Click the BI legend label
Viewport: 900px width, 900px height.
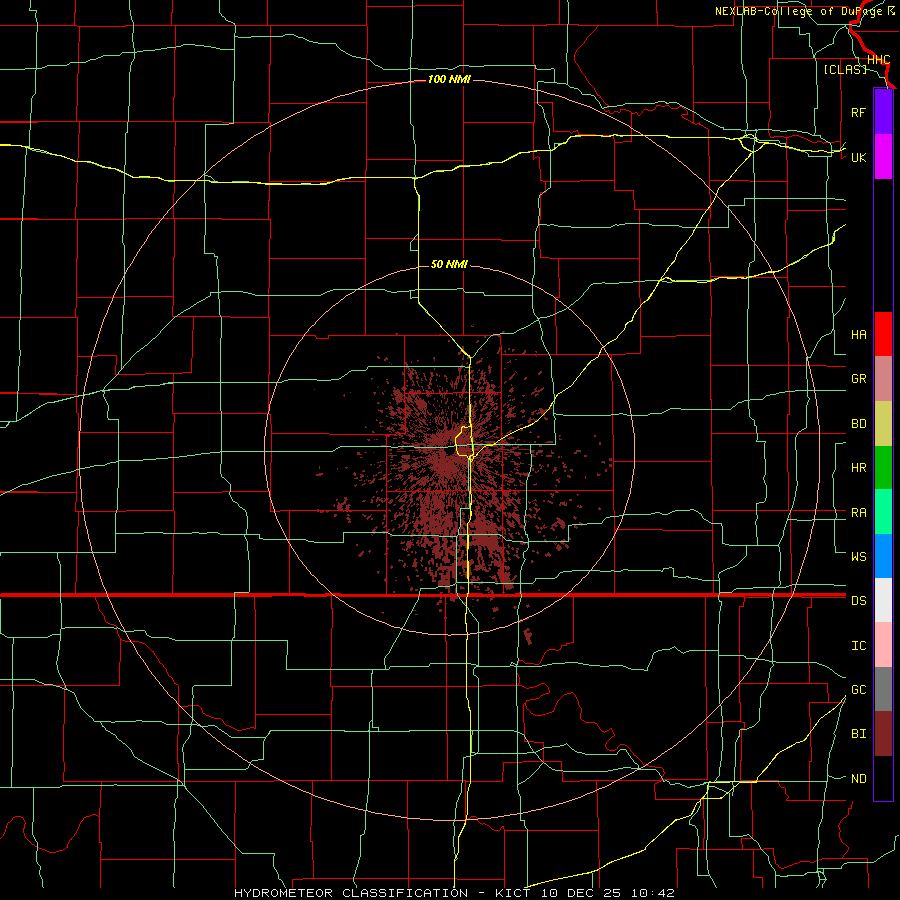858,734
